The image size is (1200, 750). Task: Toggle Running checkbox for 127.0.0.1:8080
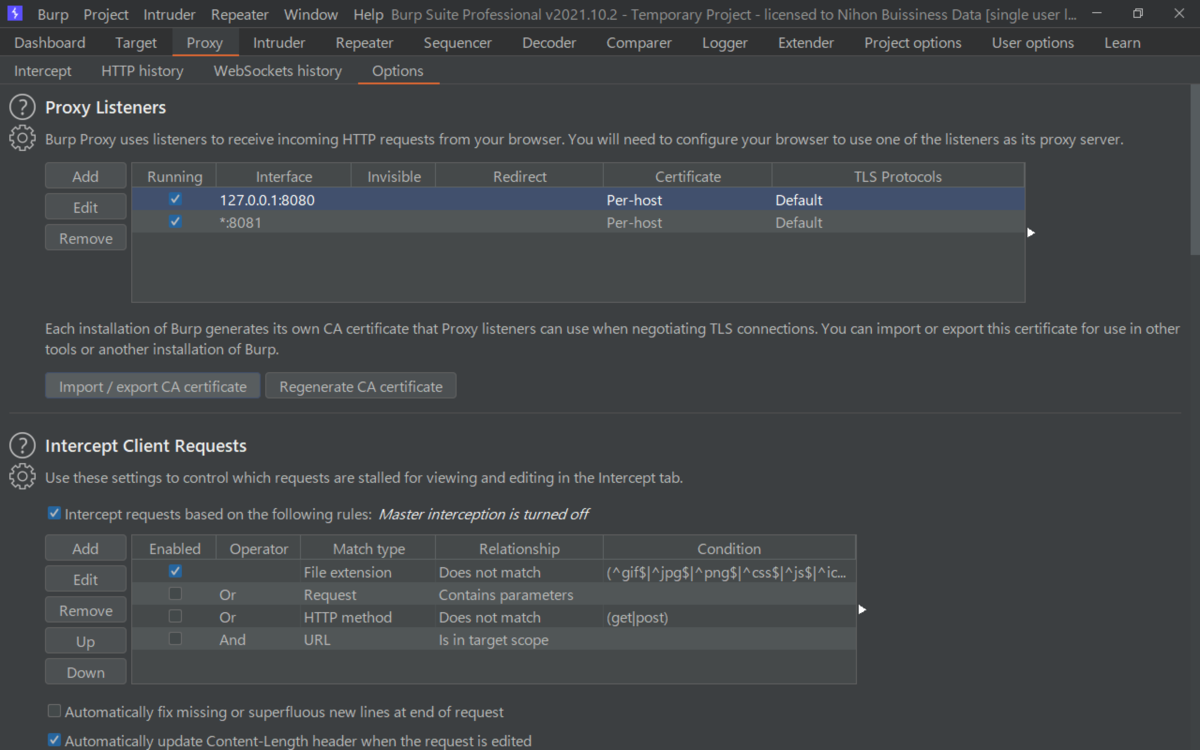pos(175,199)
